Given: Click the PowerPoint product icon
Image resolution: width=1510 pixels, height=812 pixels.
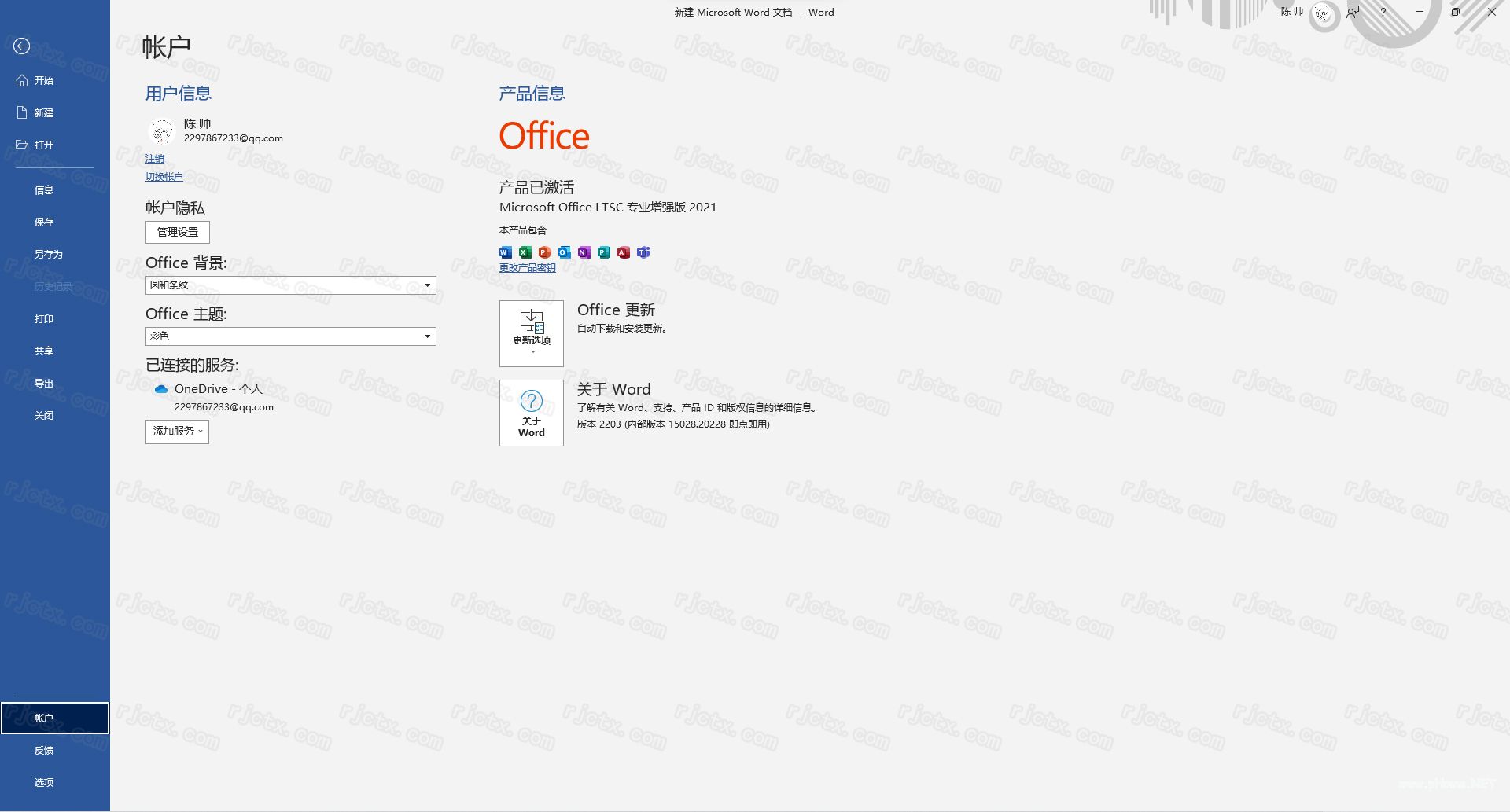Looking at the screenshot, I should click(545, 252).
